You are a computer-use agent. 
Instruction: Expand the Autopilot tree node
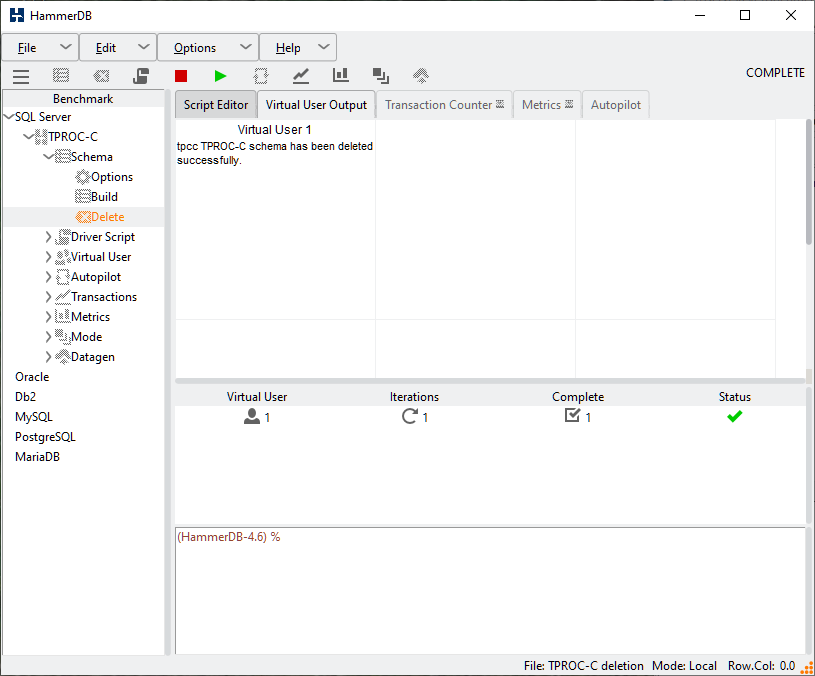click(48, 277)
